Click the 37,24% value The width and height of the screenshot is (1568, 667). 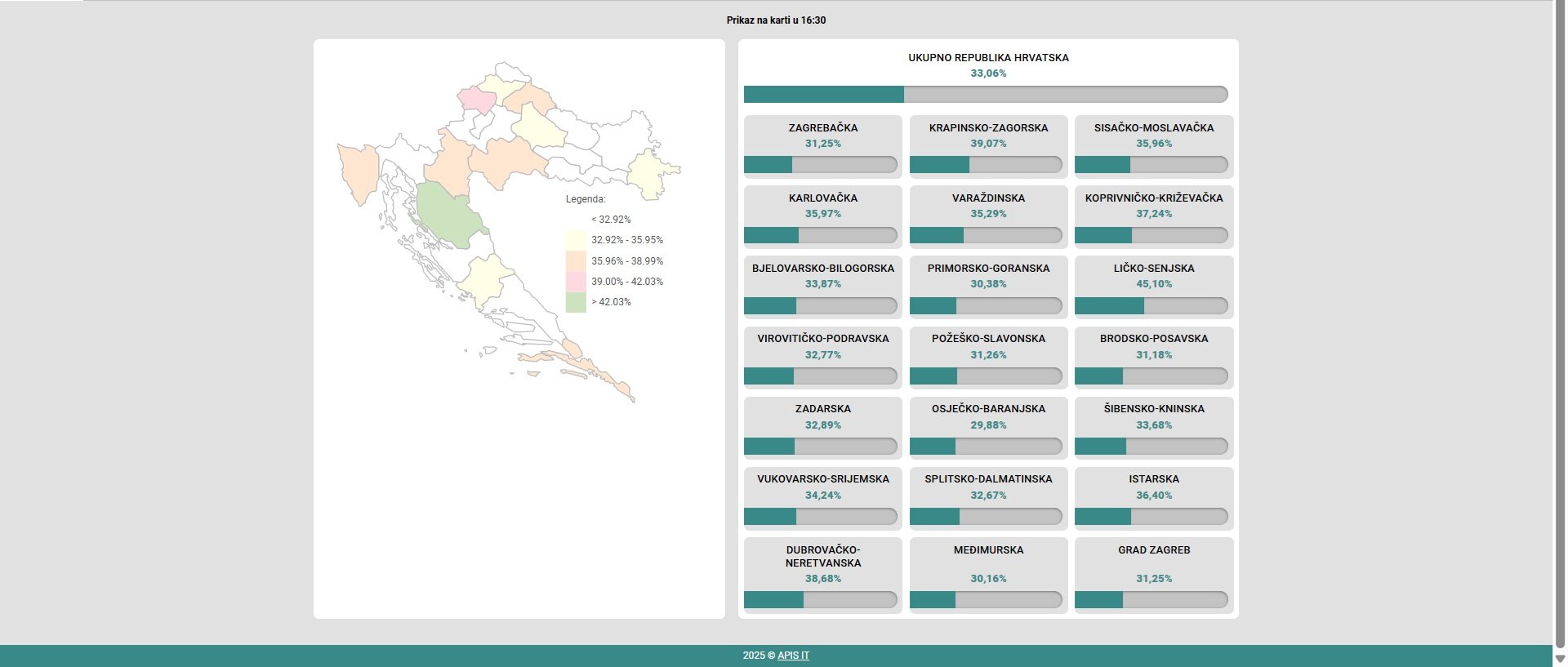pyautogui.click(x=1154, y=214)
